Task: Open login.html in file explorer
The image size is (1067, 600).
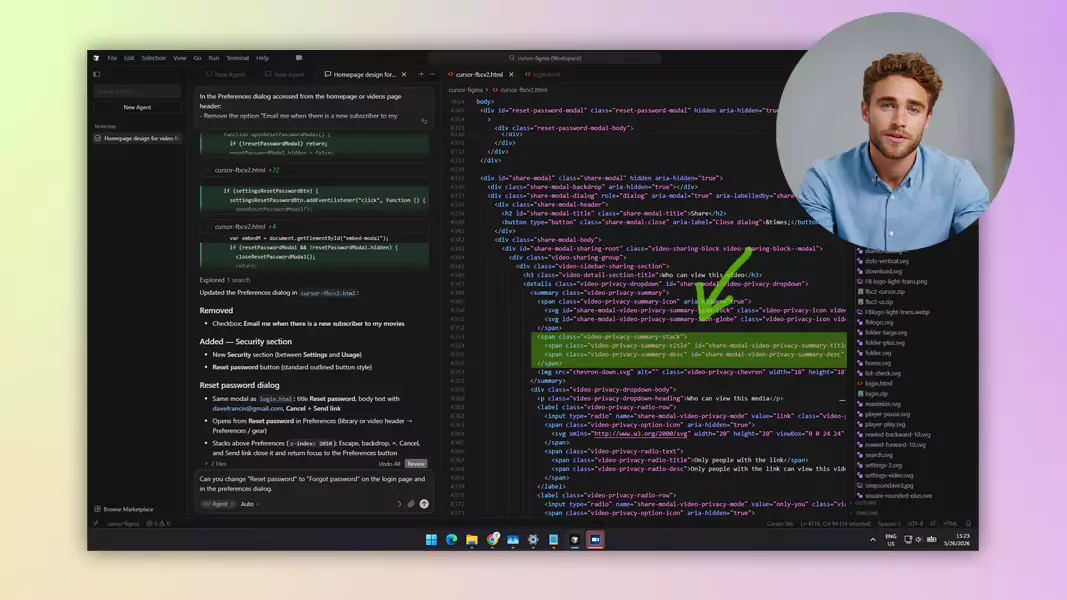Action: click(879, 384)
